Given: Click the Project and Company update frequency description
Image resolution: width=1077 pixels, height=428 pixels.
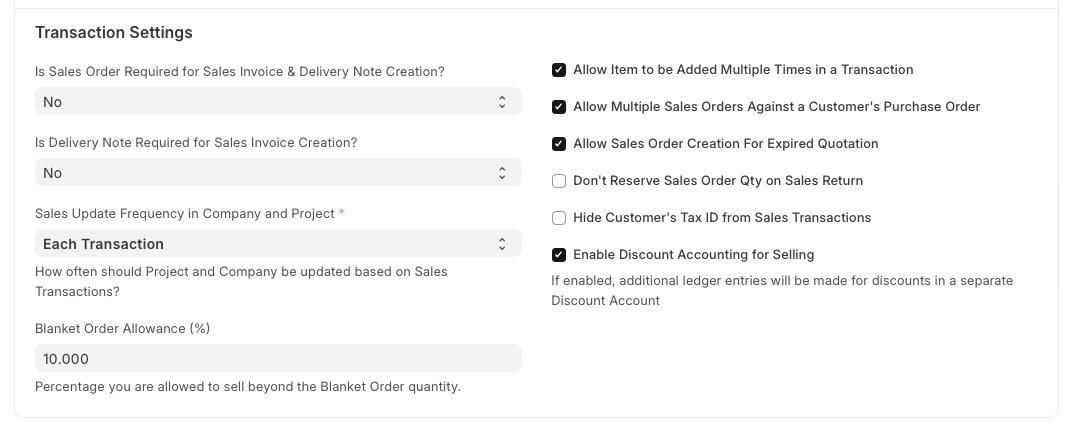Looking at the screenshot, I should click(241, 281).
